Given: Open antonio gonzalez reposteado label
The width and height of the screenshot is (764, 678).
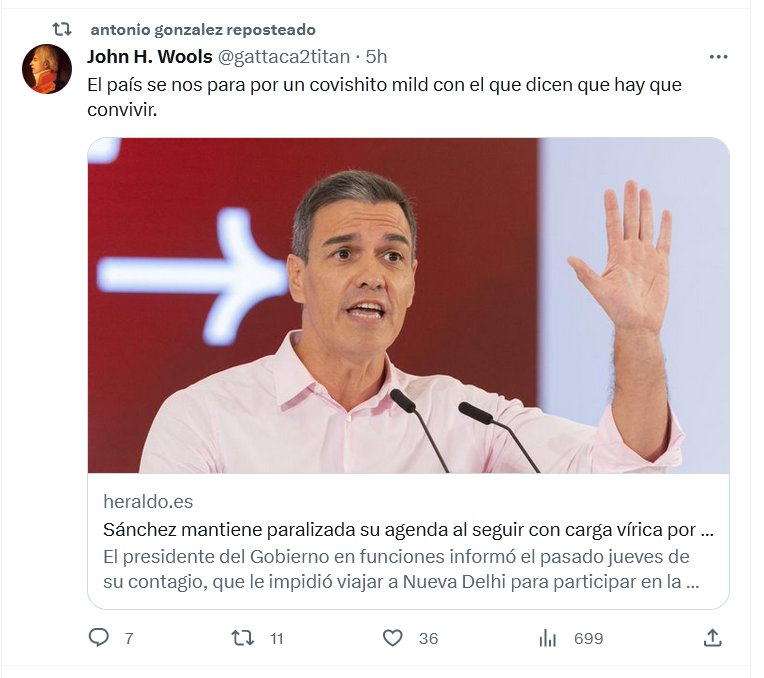Looking at the screenshot, I should (x=203, y=30).
